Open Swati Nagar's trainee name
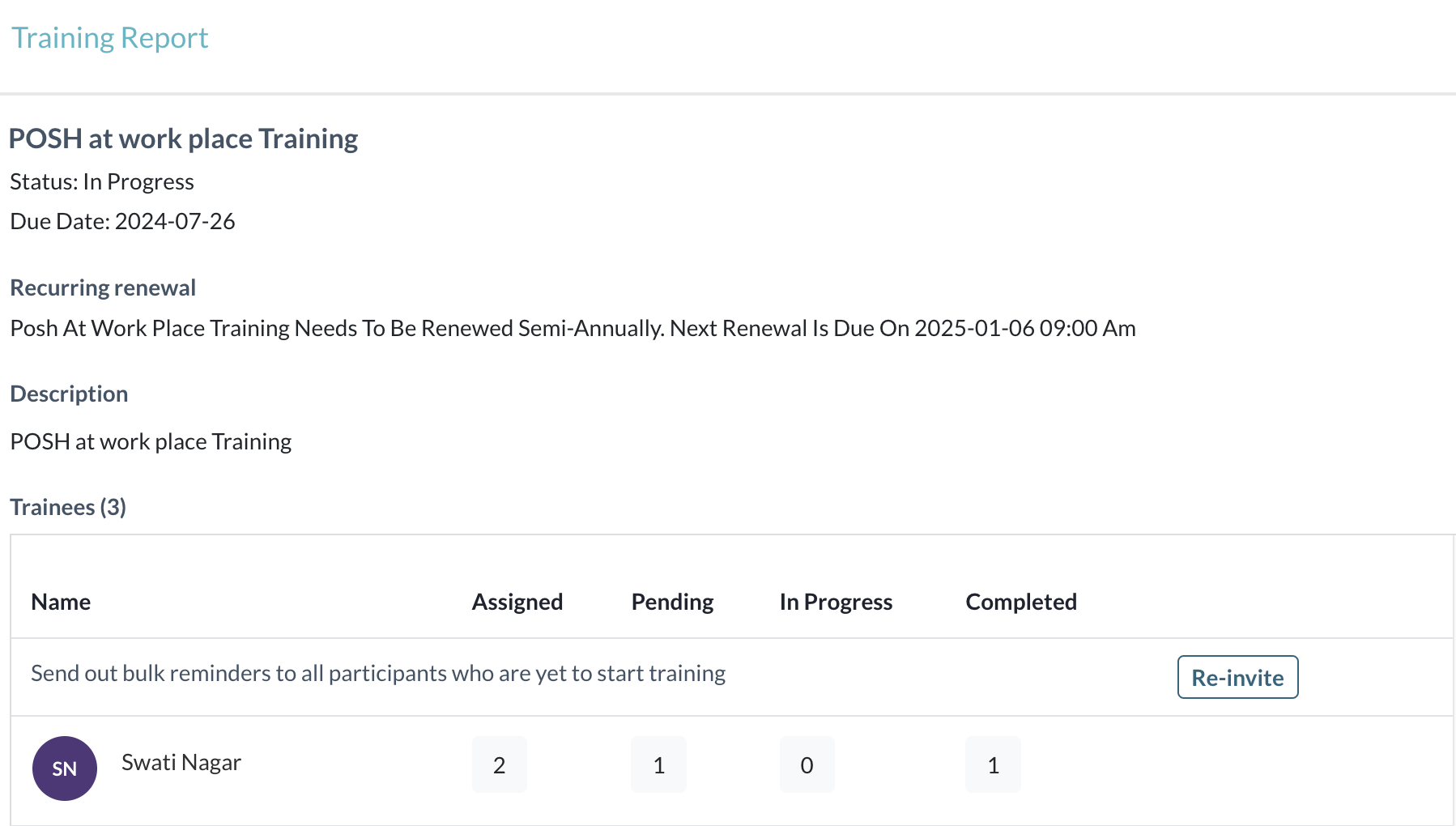The width and height of the screenshot is (1456, 826). pos(181,763)
